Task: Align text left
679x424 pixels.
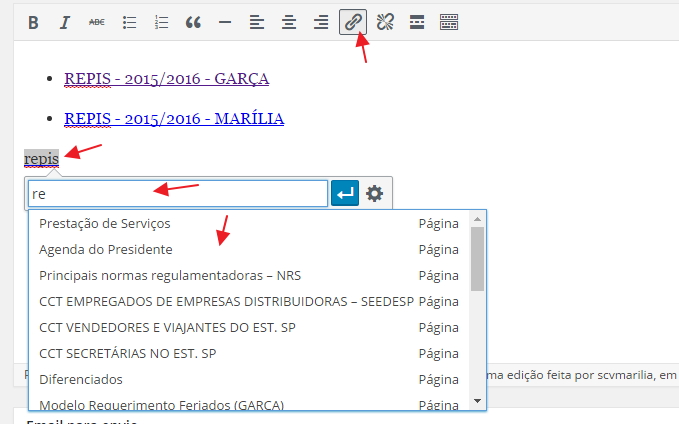Action: 257,22
